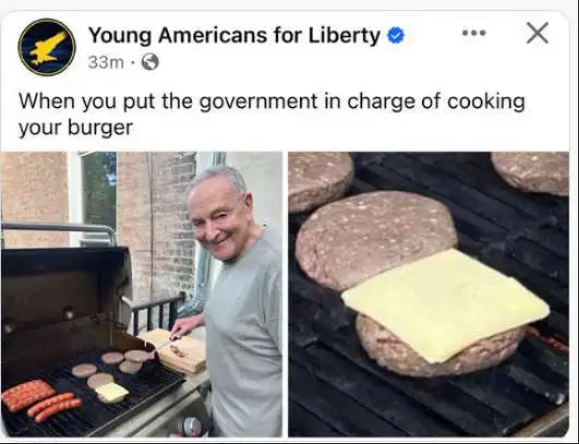Click the words "your burger" in caption

[x=76, y=128]
